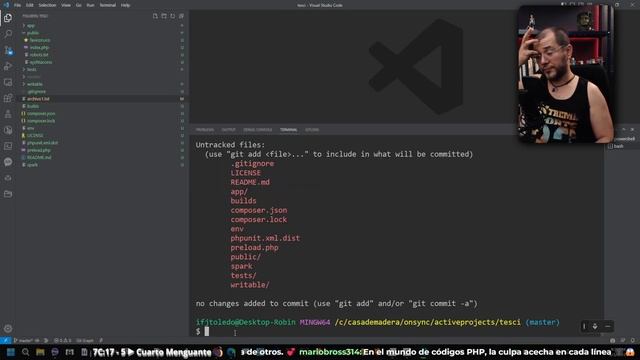The width and height of the screenshot is (640, 360).
Task: Open the Edit menu
Action: tap(30, 5)
